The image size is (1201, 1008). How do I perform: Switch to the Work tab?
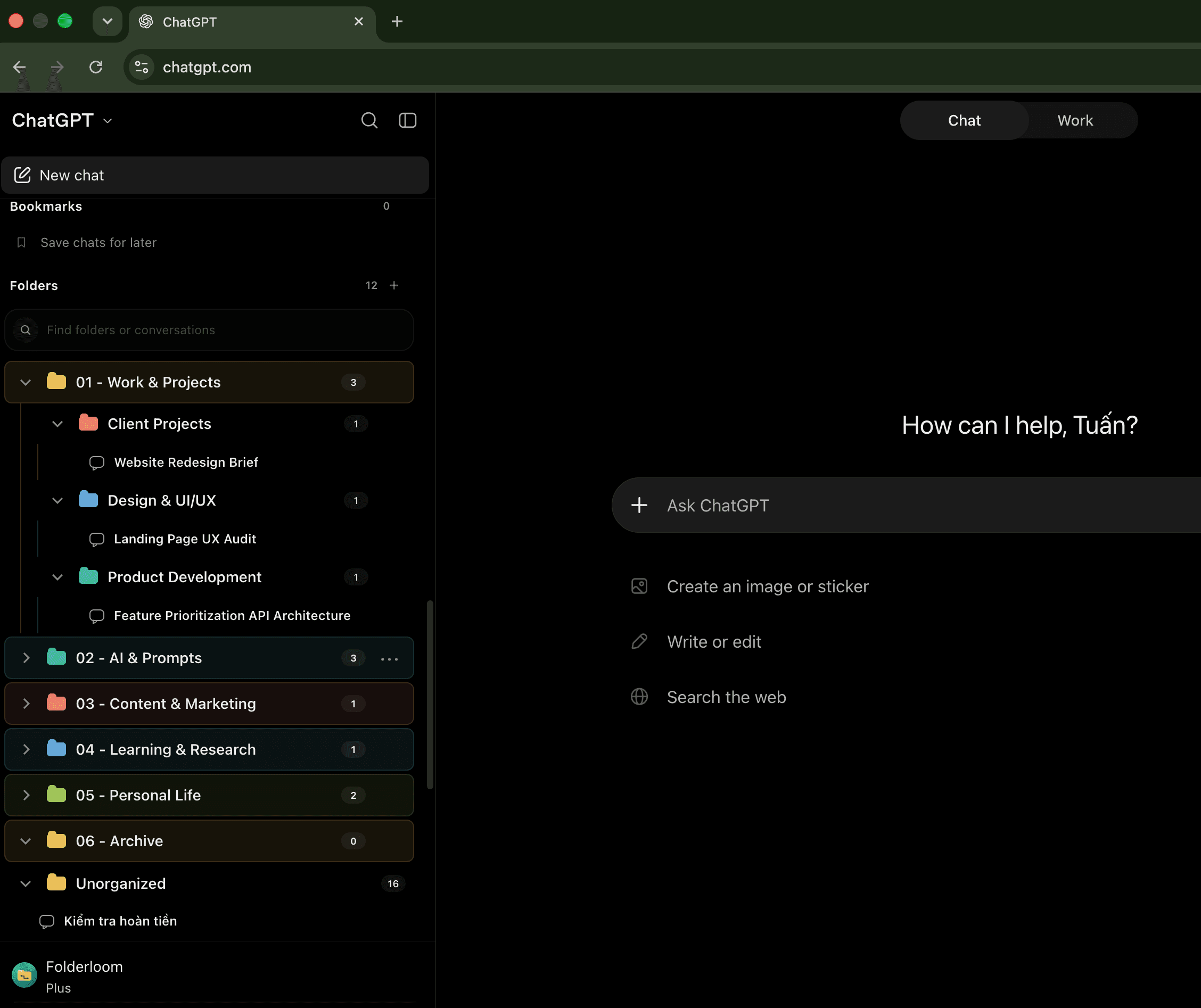coord(1075,121)
